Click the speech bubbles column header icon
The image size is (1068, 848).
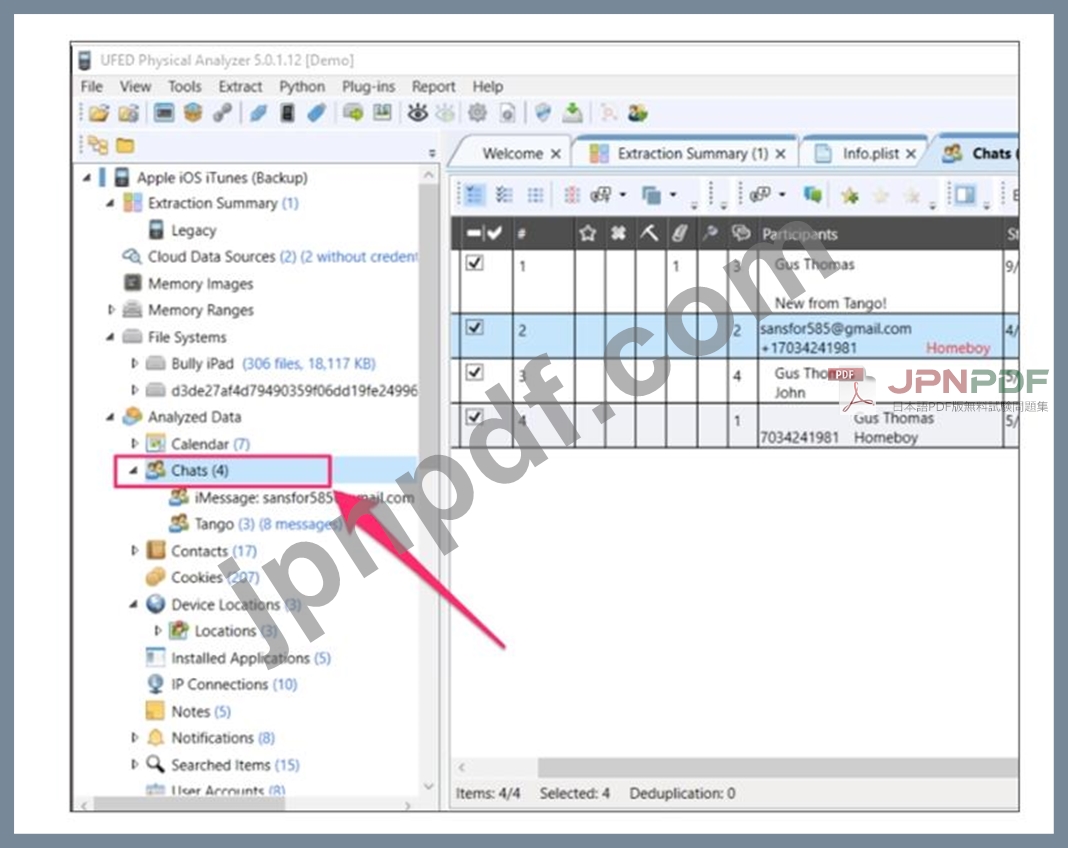pyautogui.click(x=740, y=234)
